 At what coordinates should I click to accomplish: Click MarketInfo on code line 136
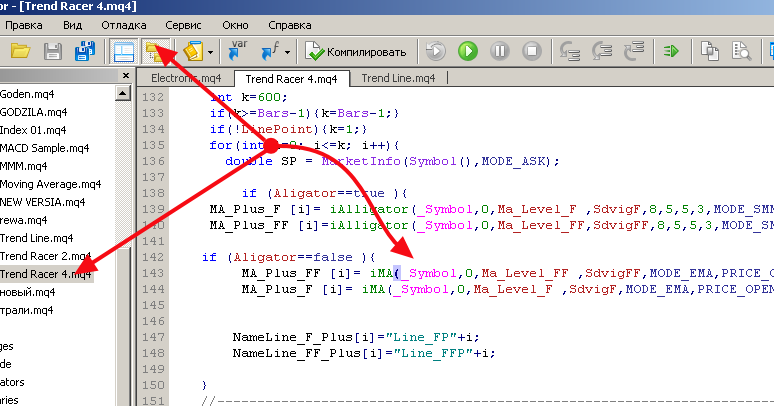coord(361,161)
